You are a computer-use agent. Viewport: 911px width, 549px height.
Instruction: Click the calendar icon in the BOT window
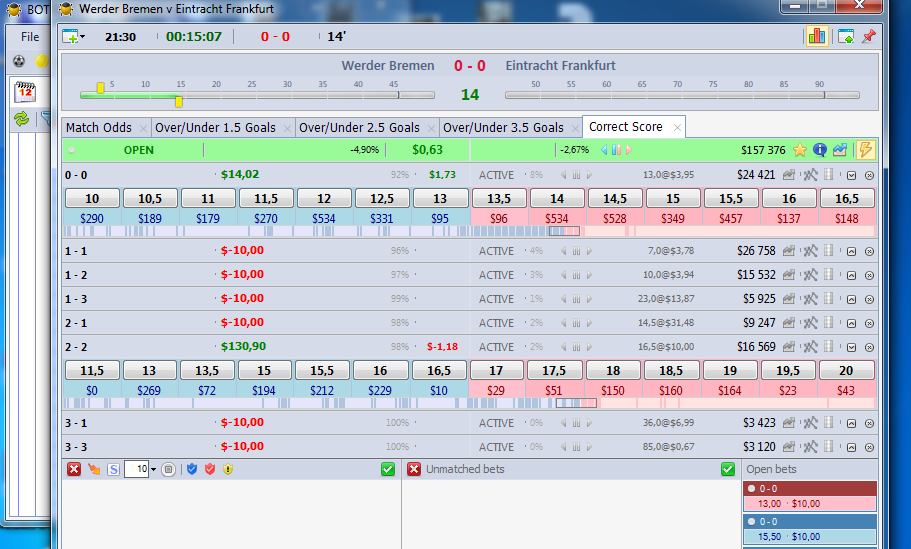click(25, 92)
